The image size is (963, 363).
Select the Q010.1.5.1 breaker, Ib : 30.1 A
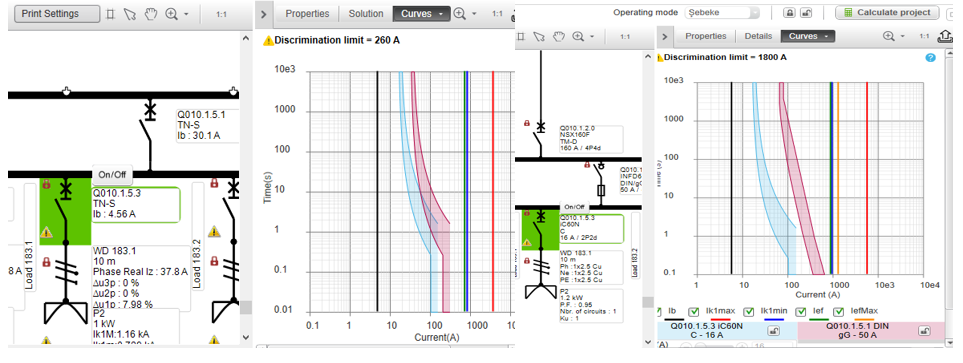[x=150, y=127]
